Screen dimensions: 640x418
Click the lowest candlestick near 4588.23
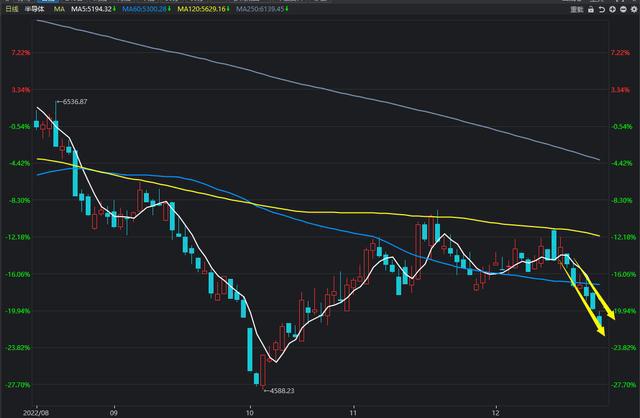[263, 370]
